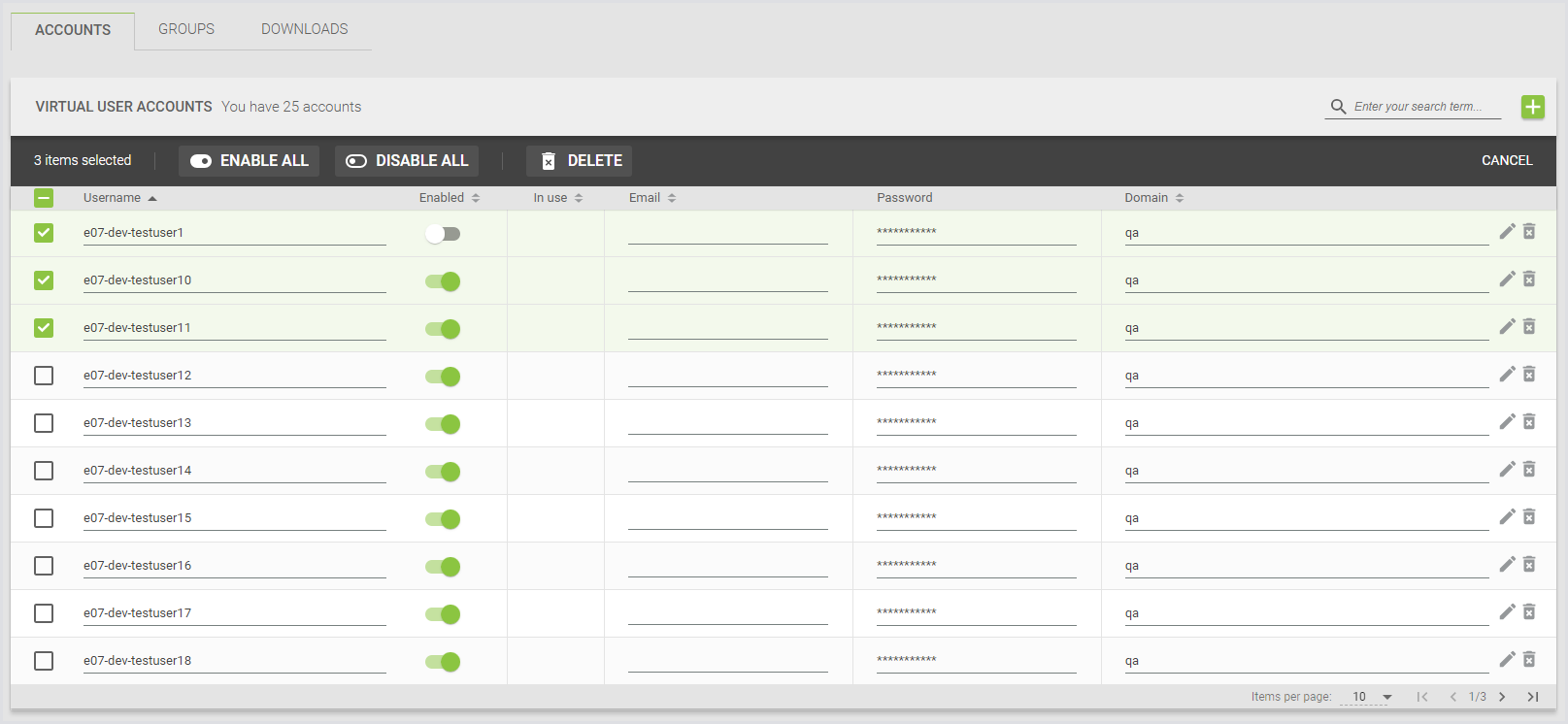Disable the toggle for e07-dev-testuser16
The height and width of the screenshot is (724, 1568).
[443, 567]
